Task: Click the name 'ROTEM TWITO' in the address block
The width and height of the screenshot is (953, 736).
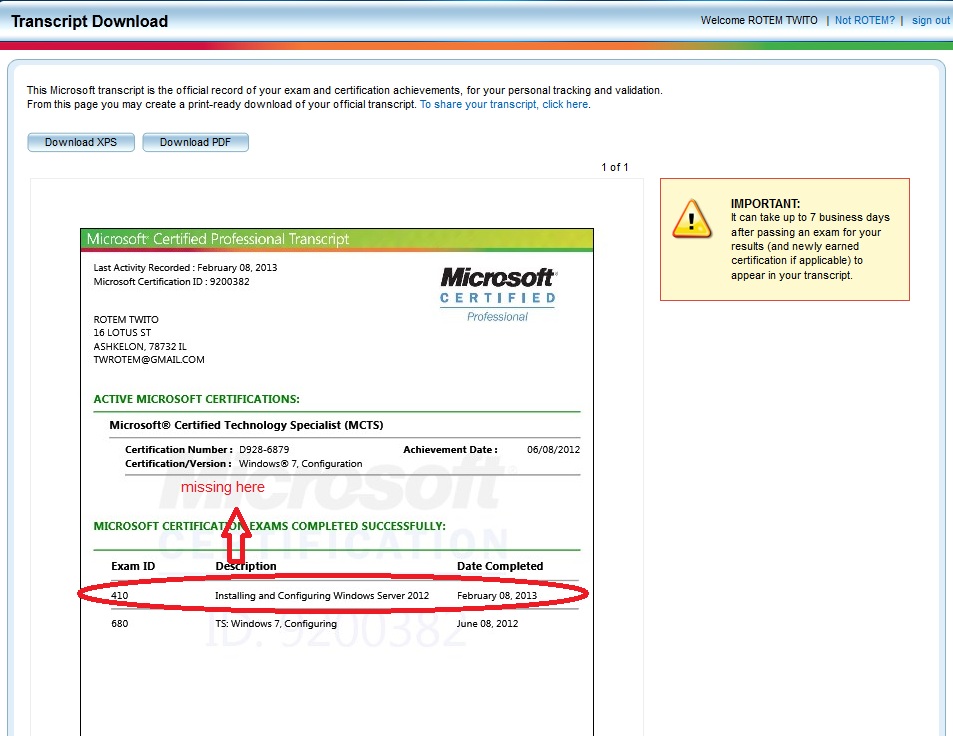Action: click(x=126, y=319)
